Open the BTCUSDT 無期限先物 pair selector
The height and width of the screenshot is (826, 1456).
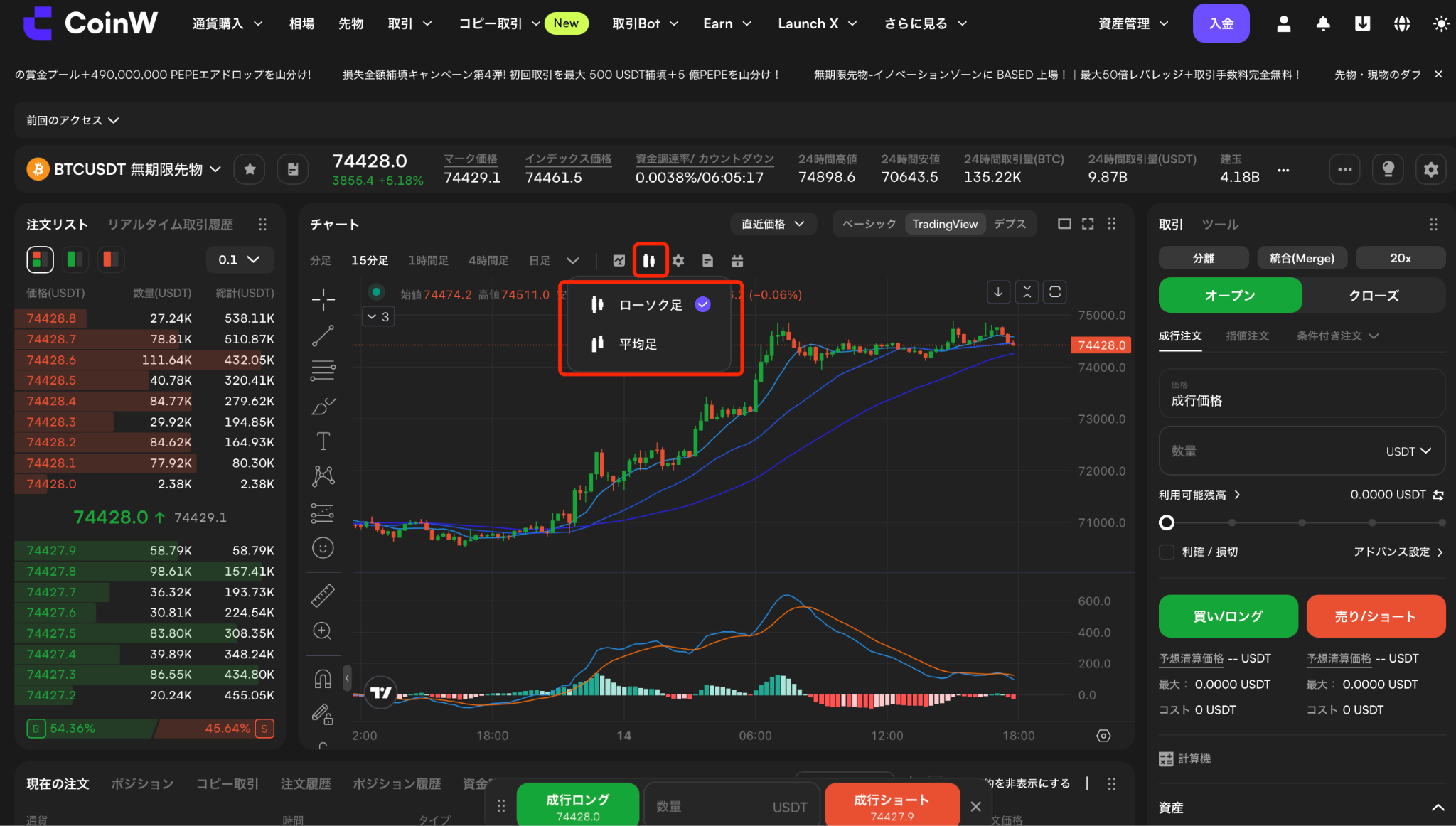[x=124, y=169]
